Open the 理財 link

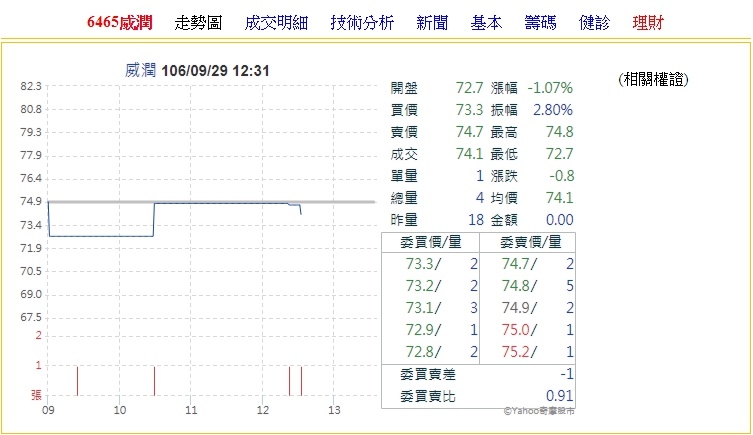[x=648, y=23]
